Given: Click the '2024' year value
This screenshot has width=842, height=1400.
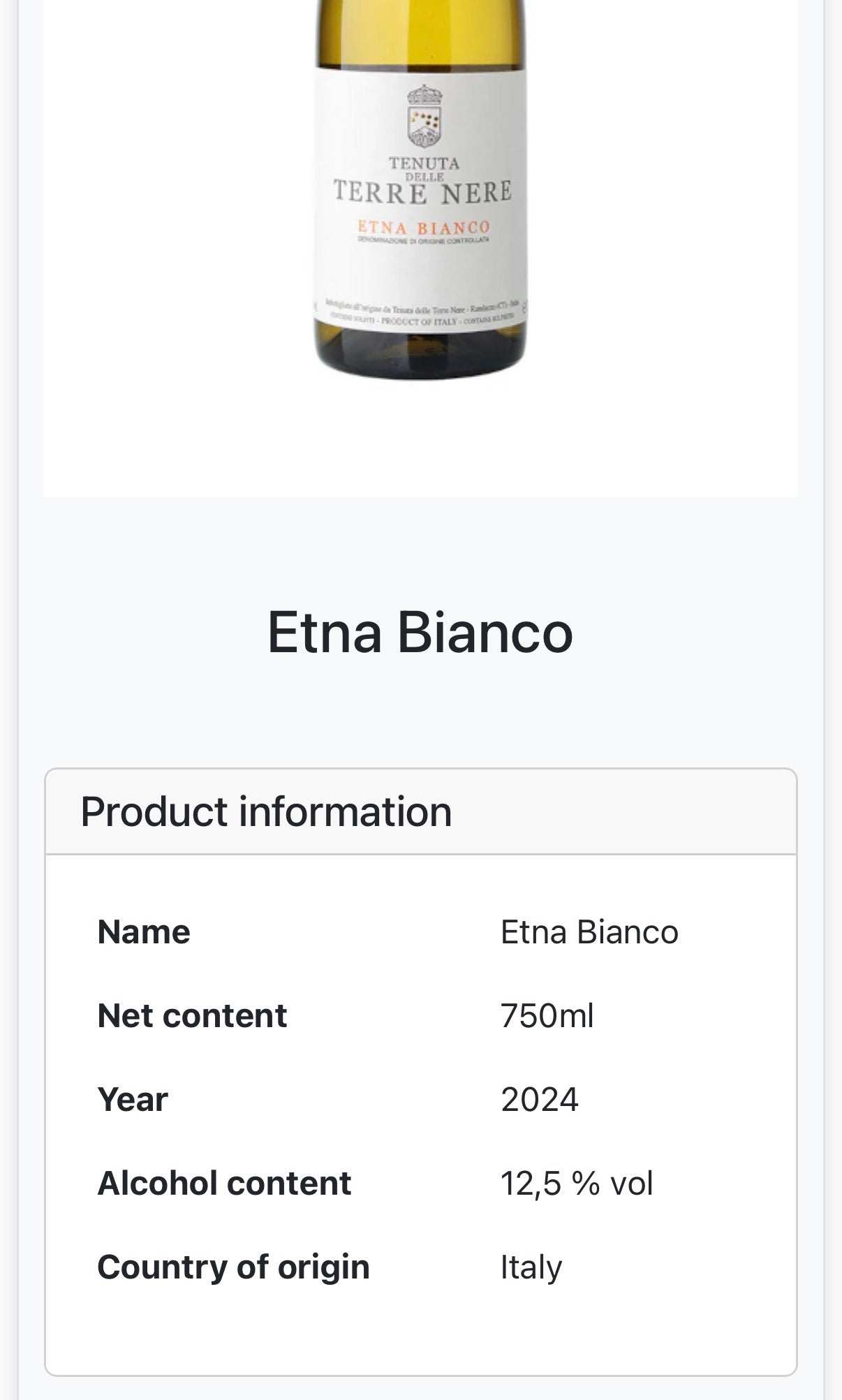Looking at the screenshot, I should point(540,1100).
